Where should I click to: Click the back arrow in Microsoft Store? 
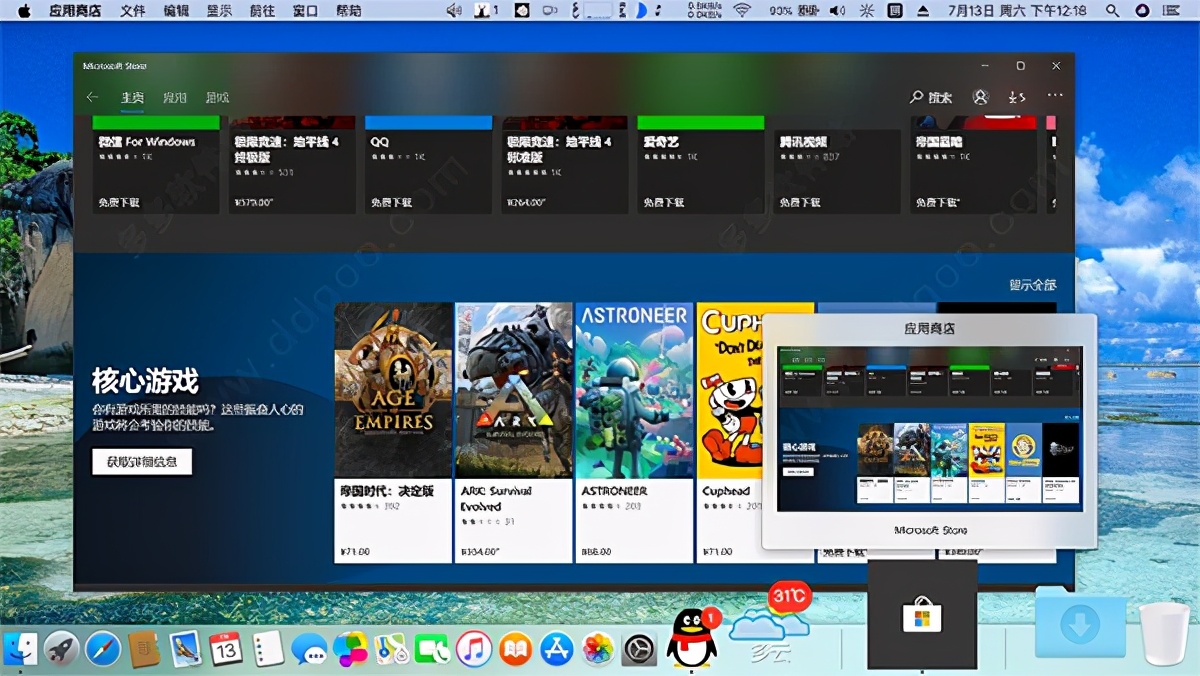tap(92, 97)
